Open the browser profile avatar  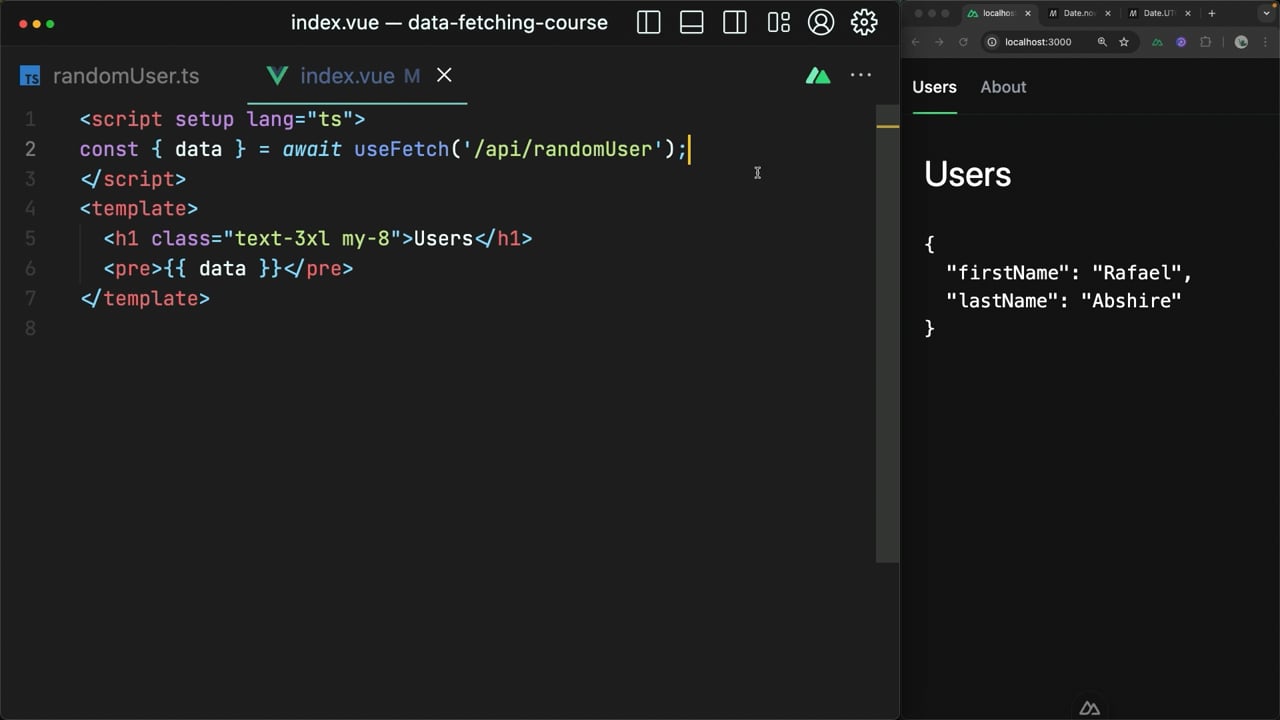pos(1241,42)
